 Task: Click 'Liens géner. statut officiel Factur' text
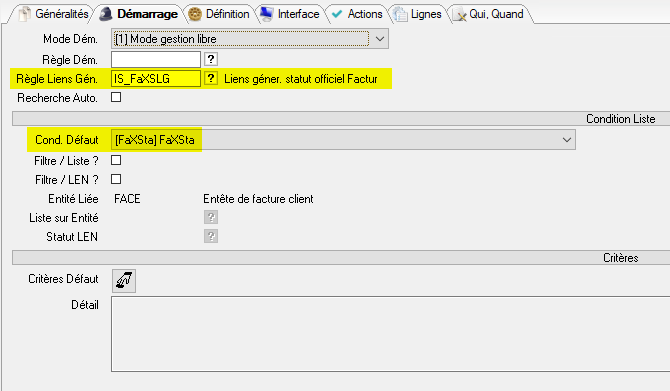tap(301, 79)
